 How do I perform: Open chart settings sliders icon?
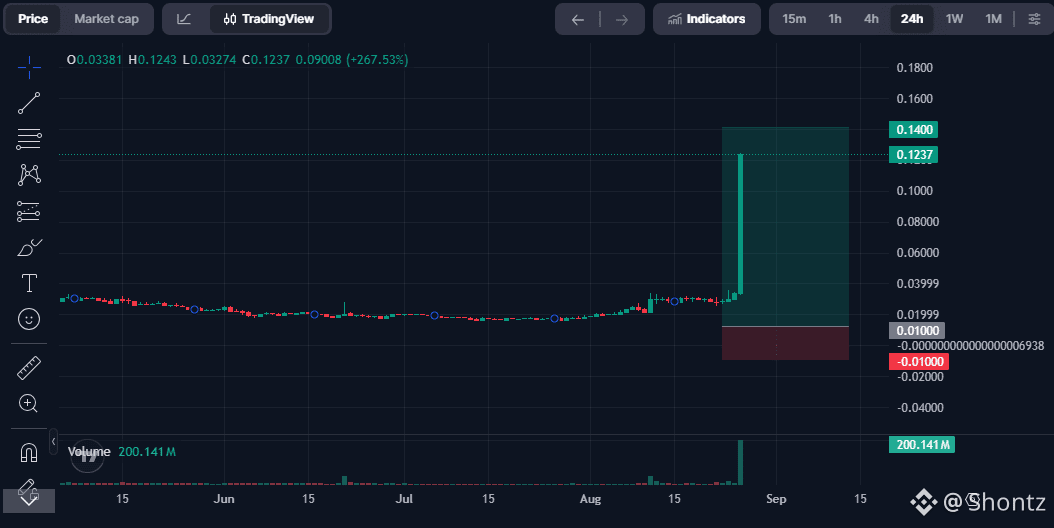pos(1035,19)
